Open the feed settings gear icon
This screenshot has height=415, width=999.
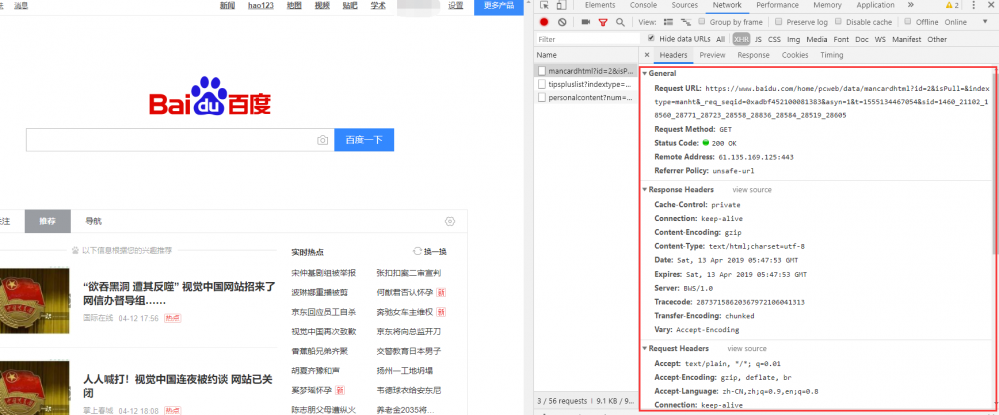(450, 221)
